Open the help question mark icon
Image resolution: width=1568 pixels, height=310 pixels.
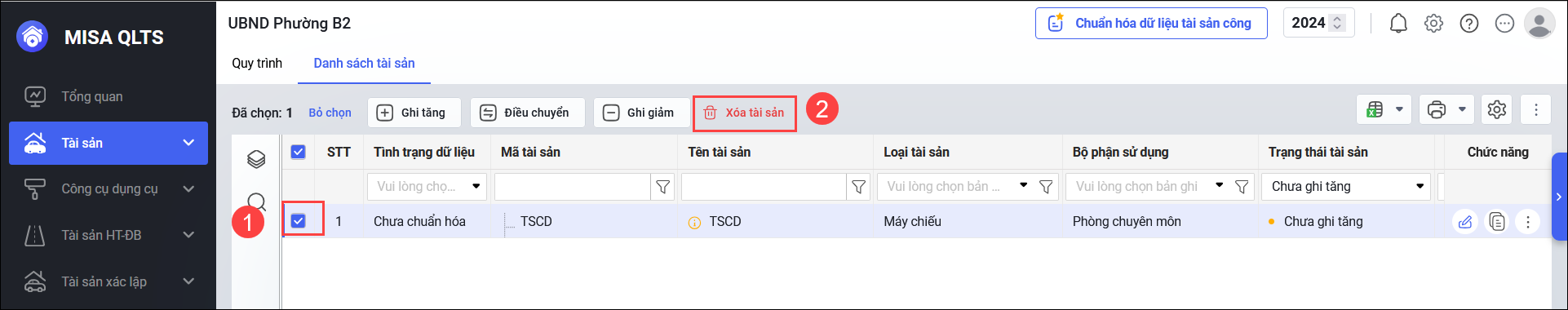click(1469, 24)
